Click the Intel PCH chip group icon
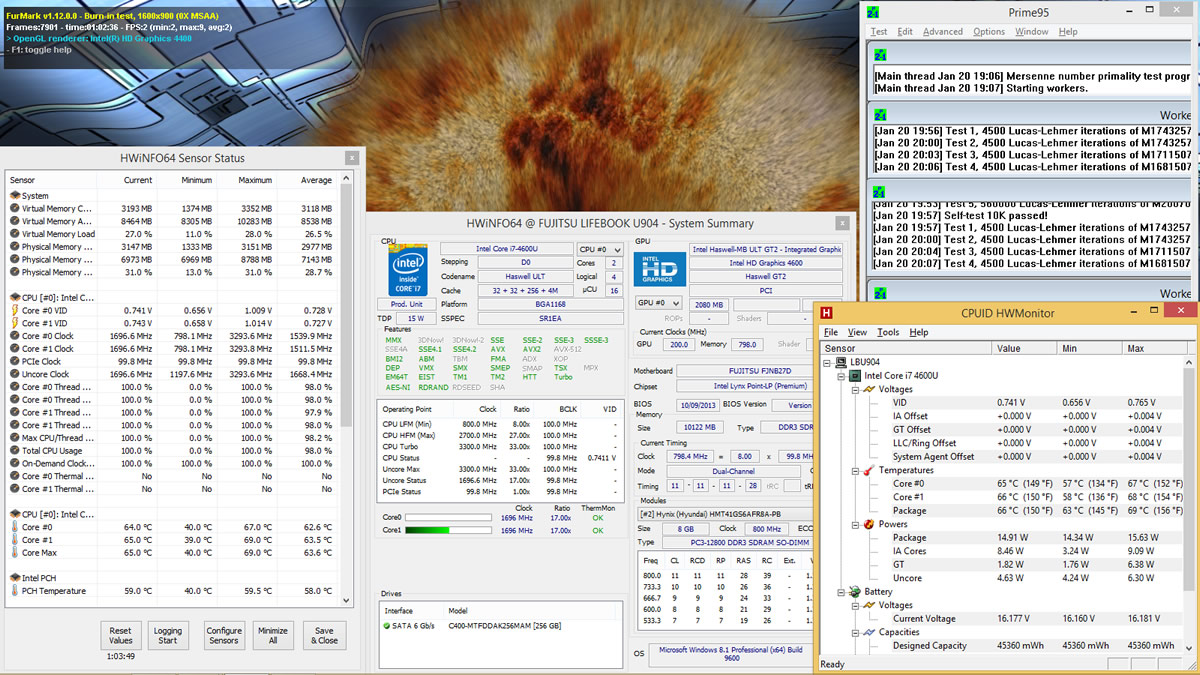 14,578
